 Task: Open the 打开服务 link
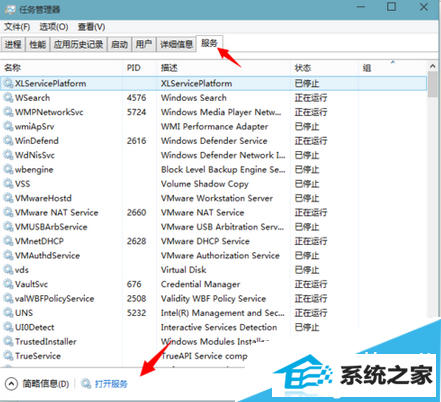[111, 384]
